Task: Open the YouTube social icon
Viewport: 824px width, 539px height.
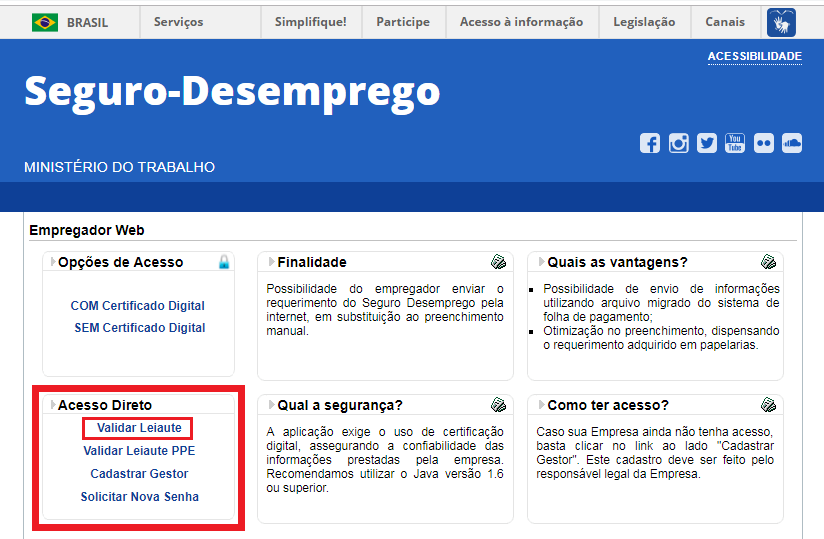Action: tap(735, 143)
